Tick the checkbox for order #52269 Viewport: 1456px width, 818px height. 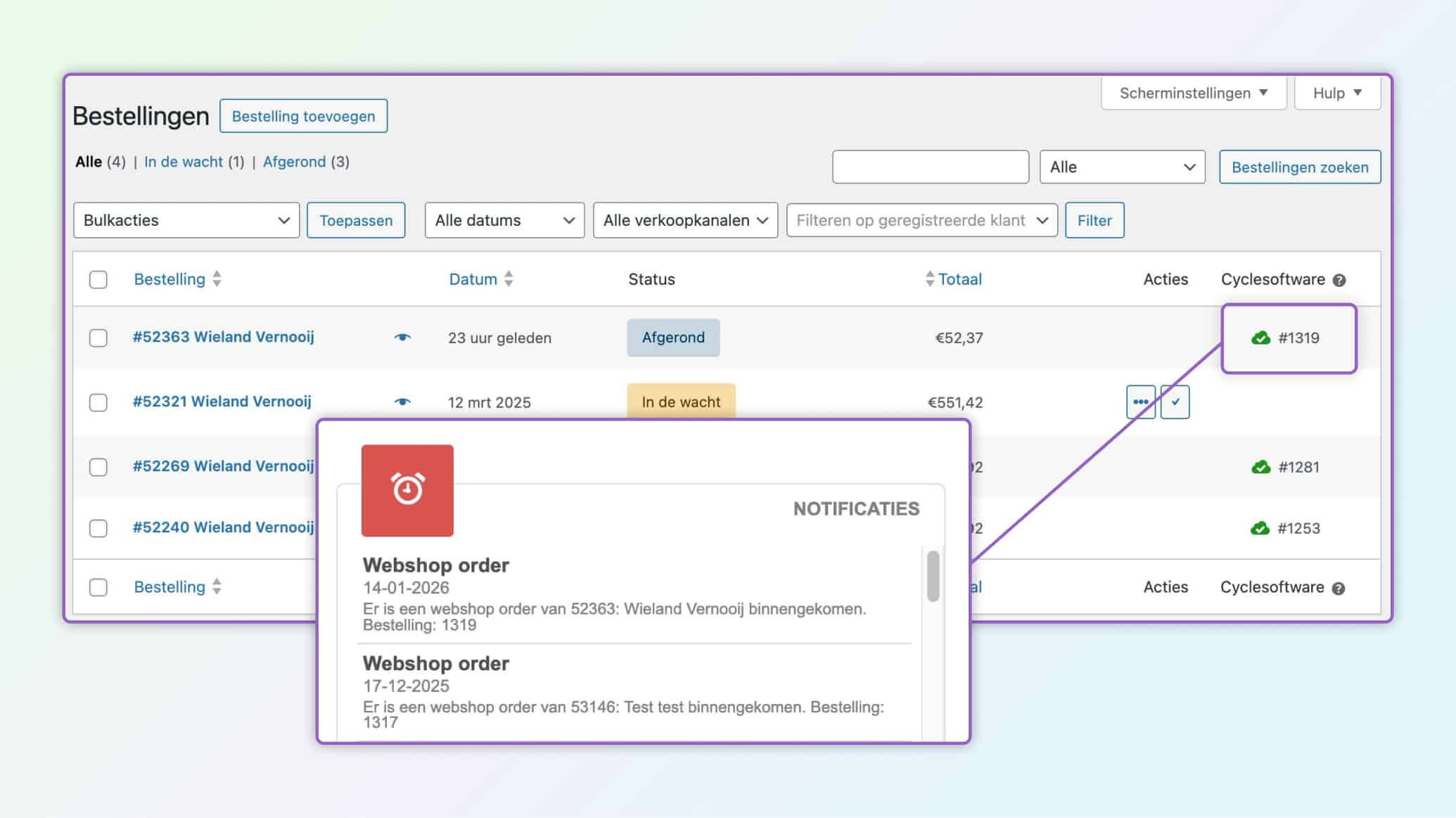[x=98, y=467]
